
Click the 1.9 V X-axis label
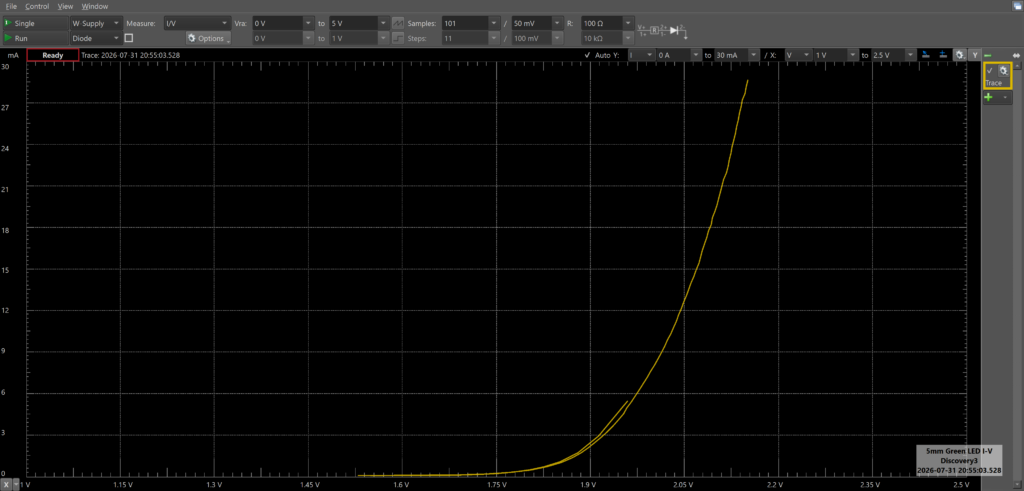pos(590,484)
